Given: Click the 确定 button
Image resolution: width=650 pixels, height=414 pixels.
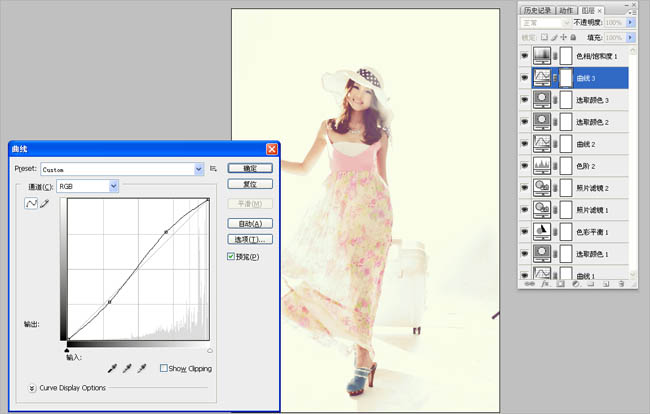Looking at the screenshot, I should tap(250, 168).
